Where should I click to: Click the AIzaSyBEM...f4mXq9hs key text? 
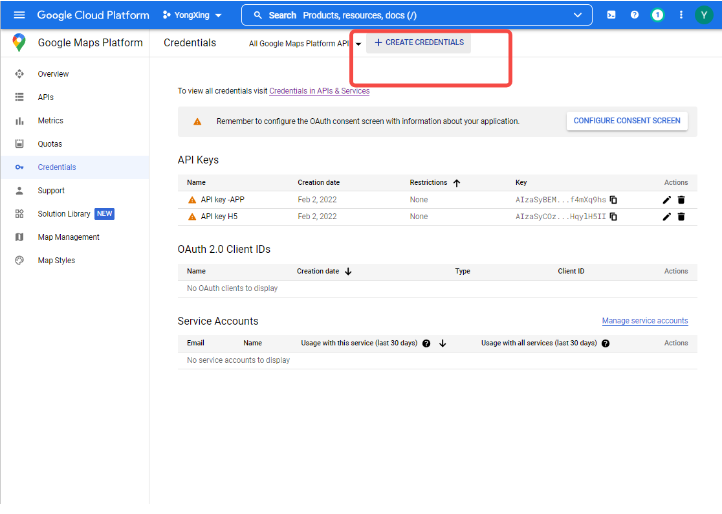tap(560, 200)
